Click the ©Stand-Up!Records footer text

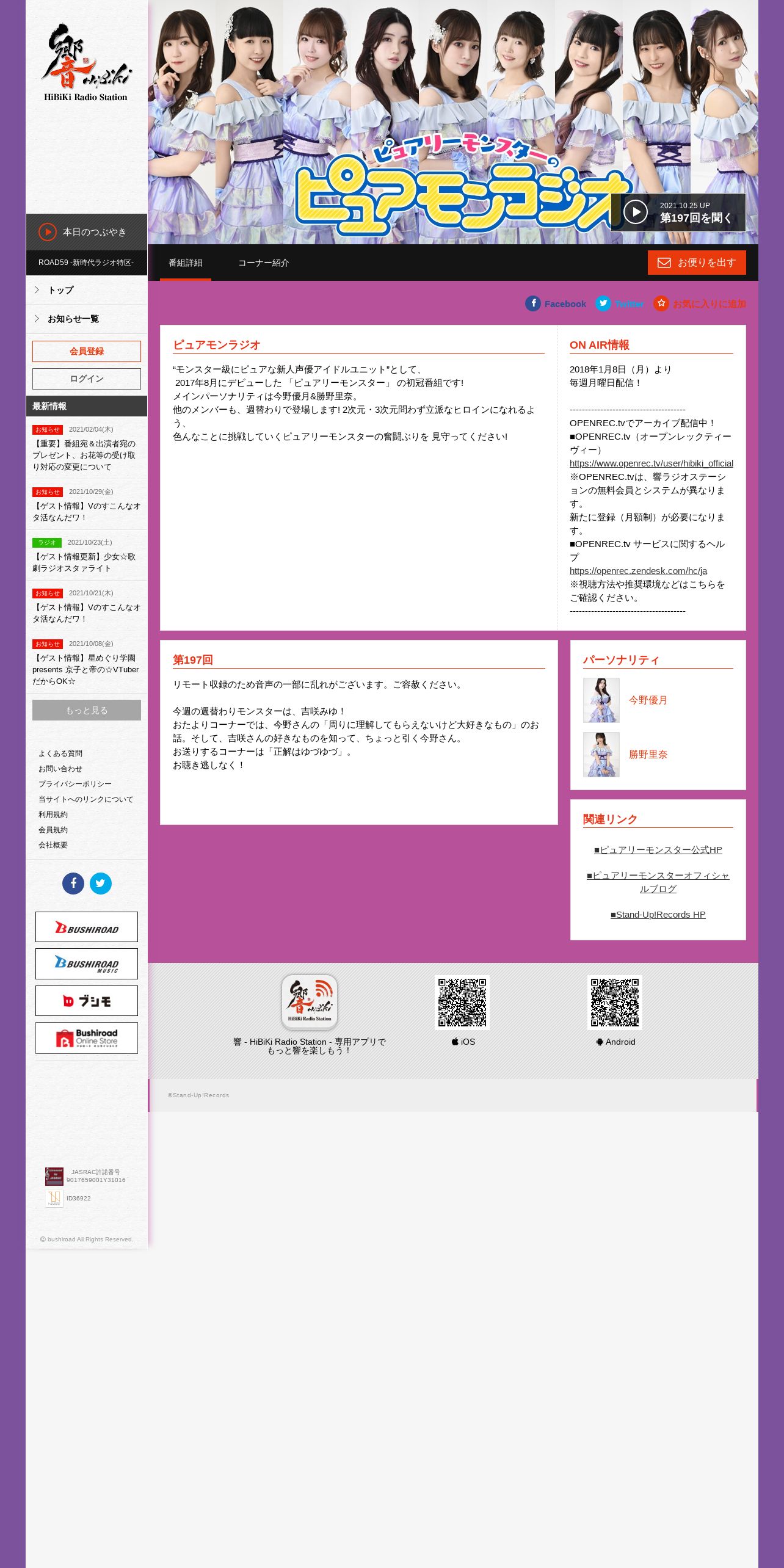click(x=198, y=1095)
